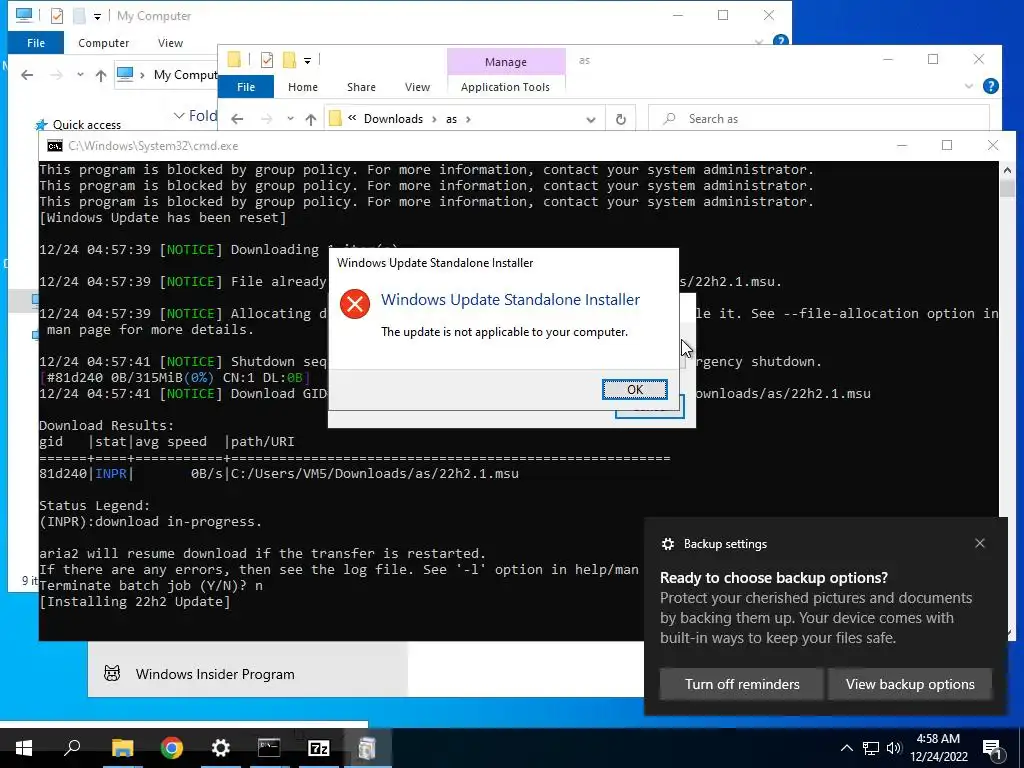The height and width of the screenshot is (768, 1024).
Task: Click the Manage contextual tab
Action: tap(505, 61)
